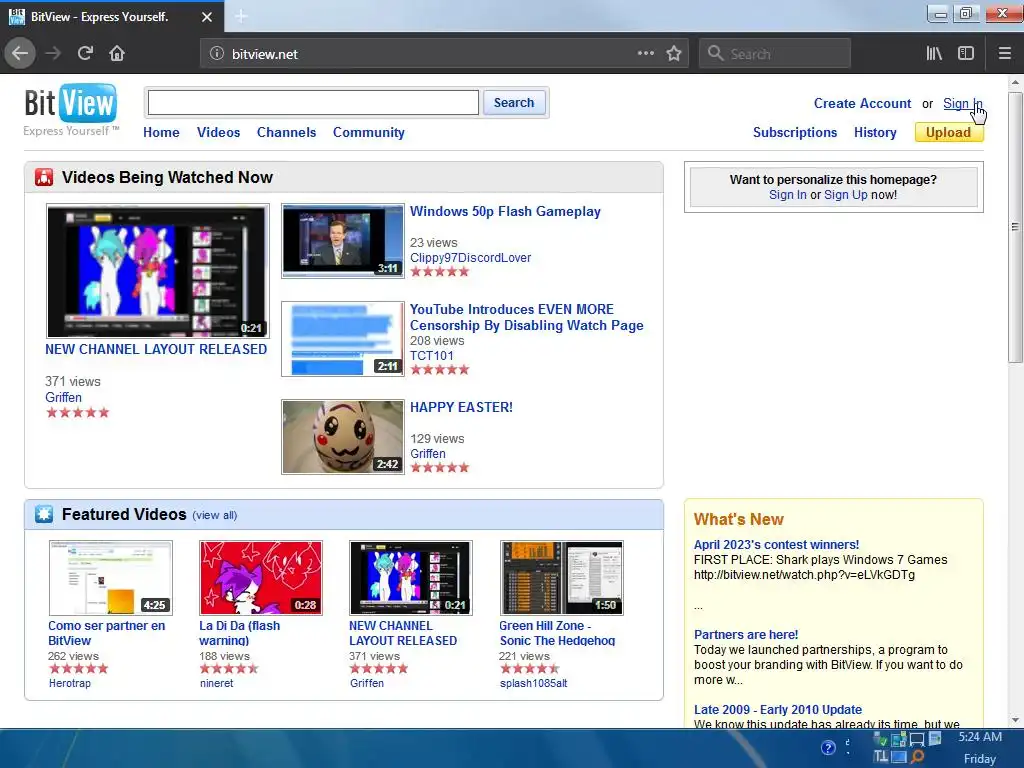
Task: Show site information icon in address bar
Action: [x=217, y=54]
